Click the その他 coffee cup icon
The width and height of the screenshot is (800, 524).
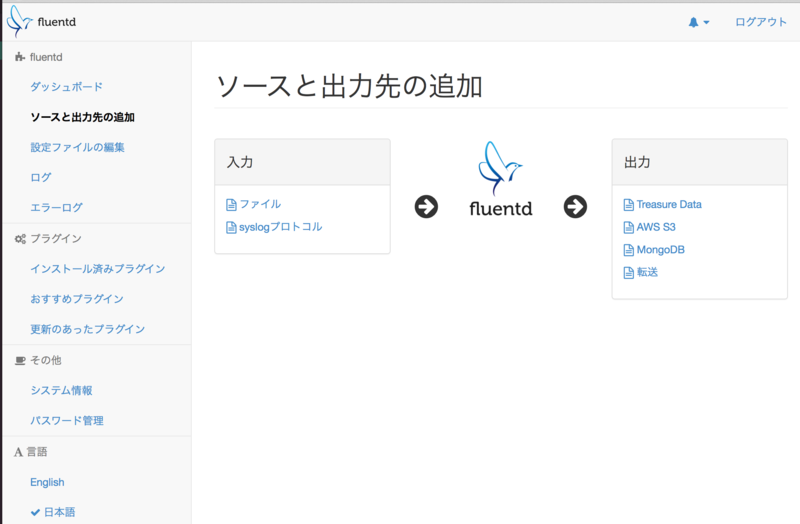(20, 361)
